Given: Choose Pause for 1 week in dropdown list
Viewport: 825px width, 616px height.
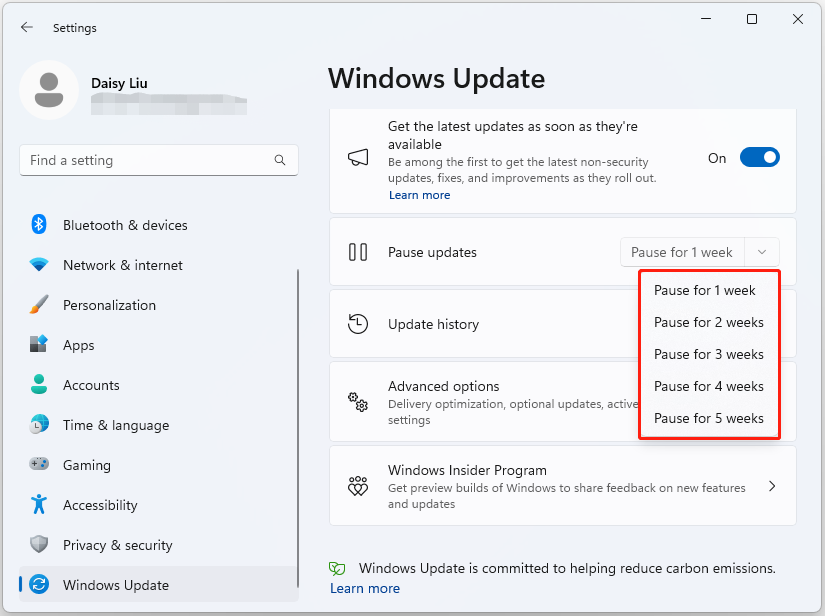Looking at the screenshot, I should pos(709,290).
